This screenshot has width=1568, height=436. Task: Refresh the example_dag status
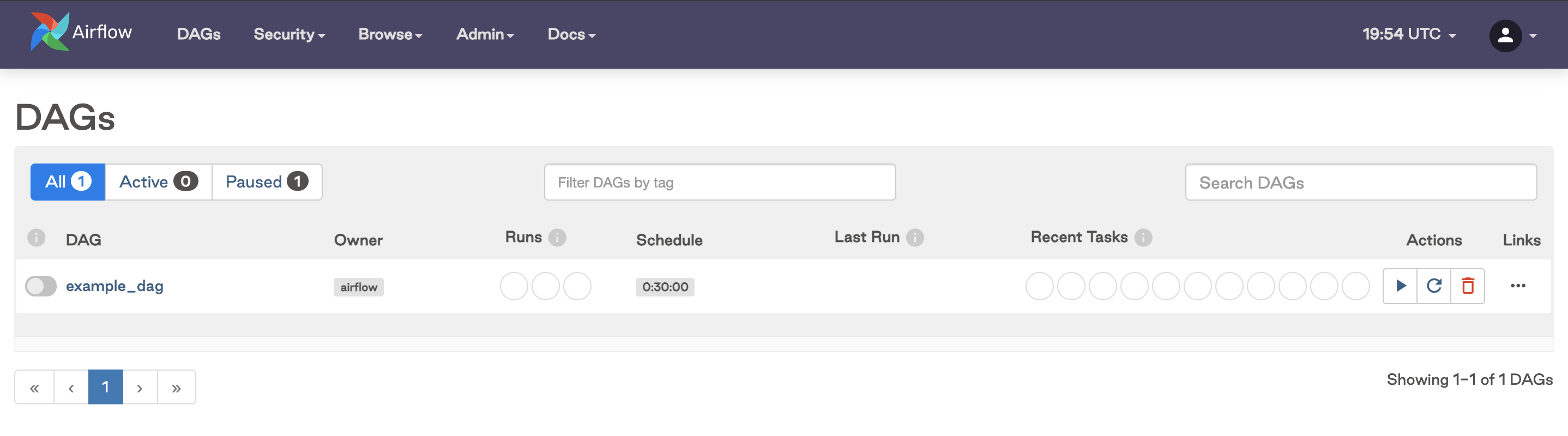(1434, 285)
